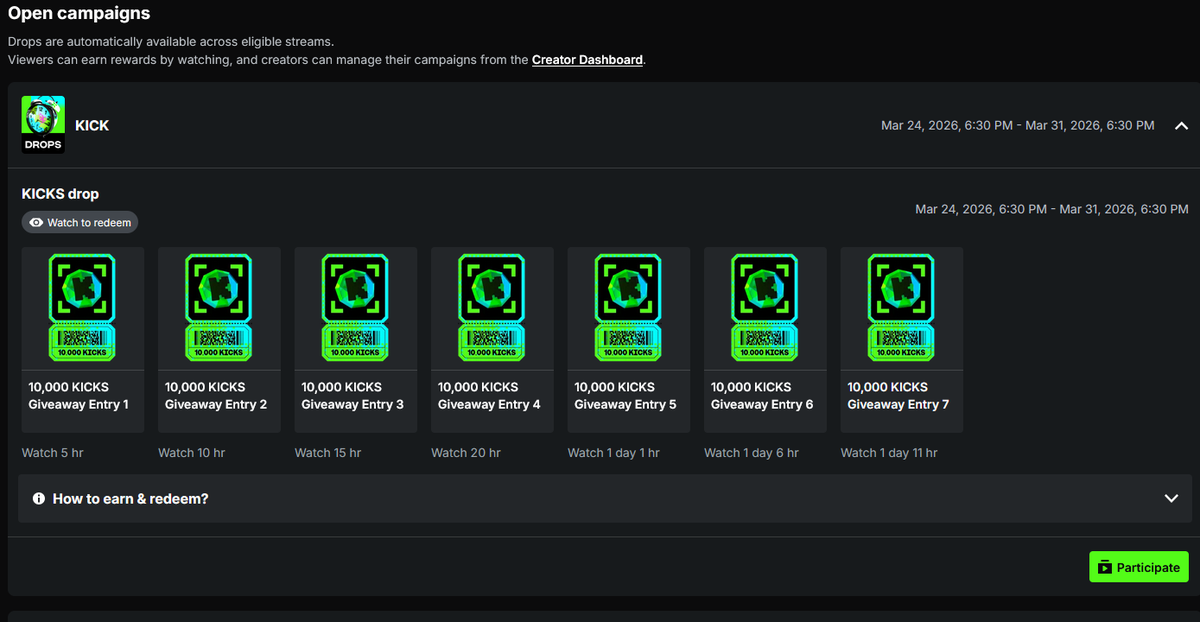
Task: Click the 'Watch 10 hr' requirement text
Action: click(x=192, y=453)
